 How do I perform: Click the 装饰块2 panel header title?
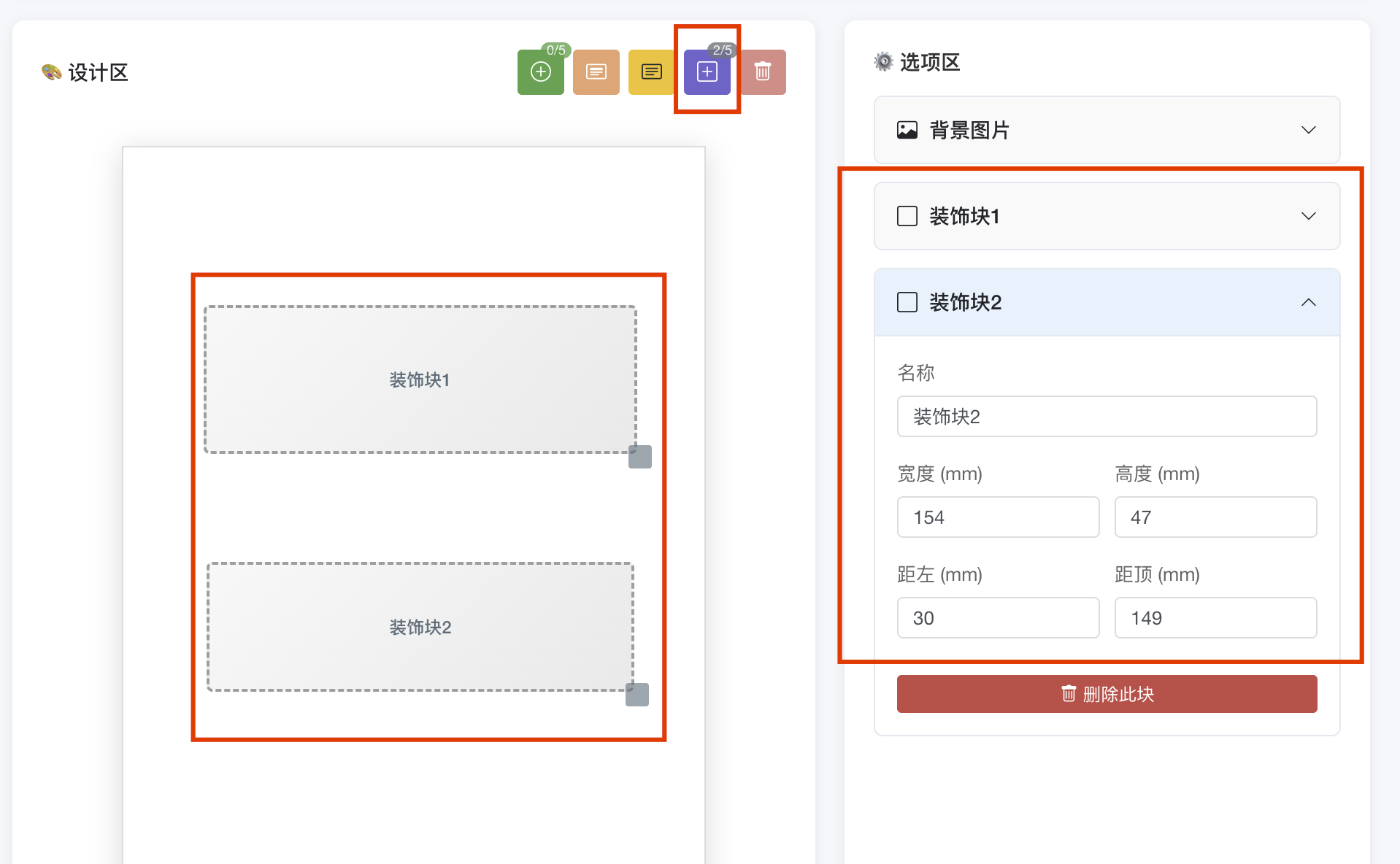coord(965,302)
